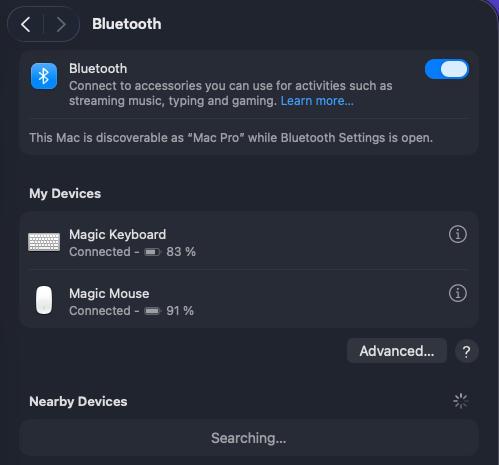Click the Searching... nearby devices box
499x465 pixels.
click(x=249, y=438)
